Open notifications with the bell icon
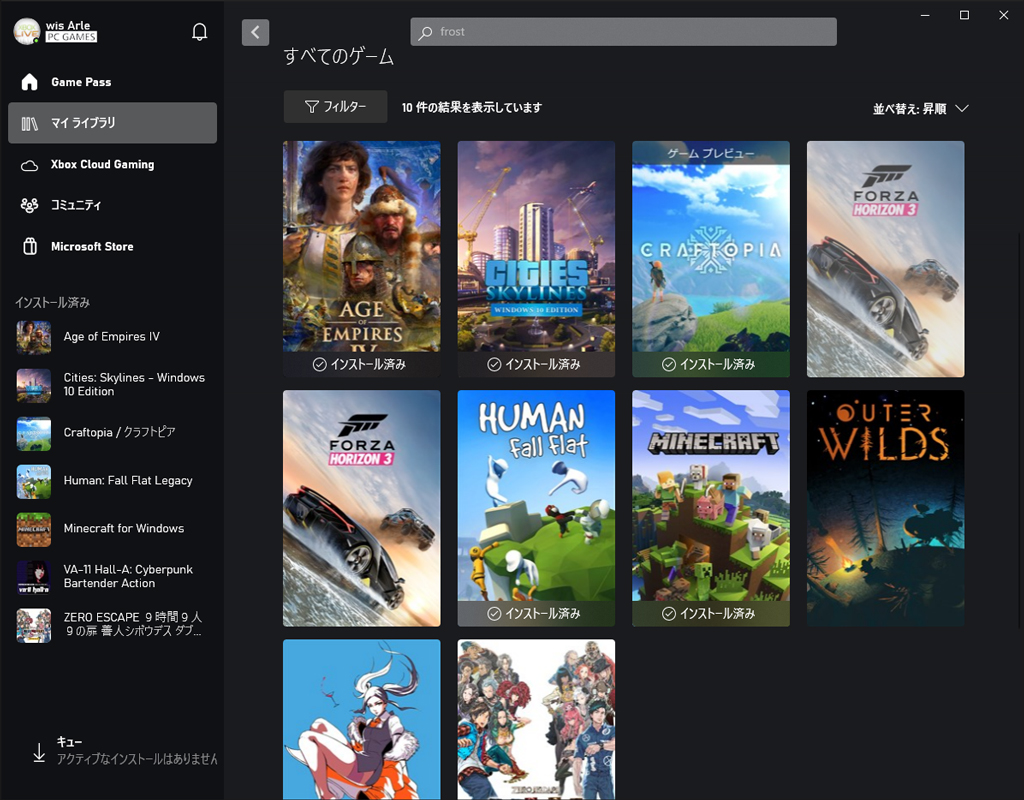The width and height of the screenshot is (1024, 800). (x=199, y=31)
